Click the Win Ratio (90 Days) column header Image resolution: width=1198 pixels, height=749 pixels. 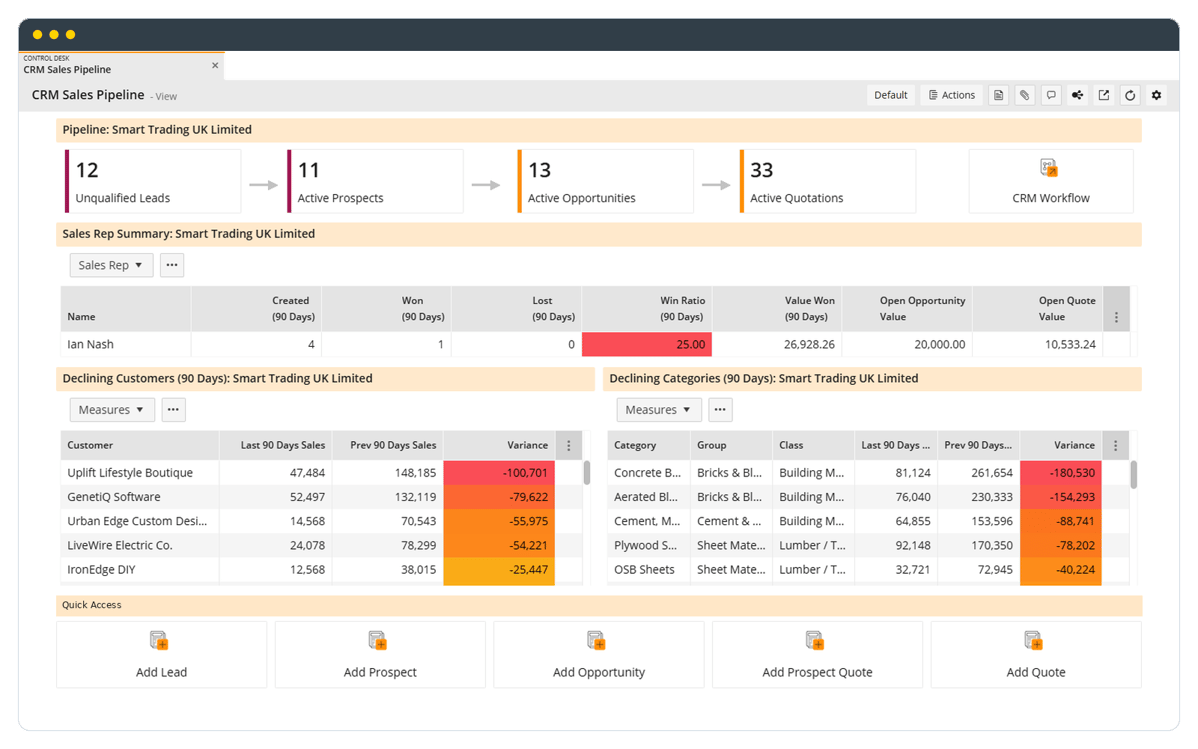pos(646,309)
